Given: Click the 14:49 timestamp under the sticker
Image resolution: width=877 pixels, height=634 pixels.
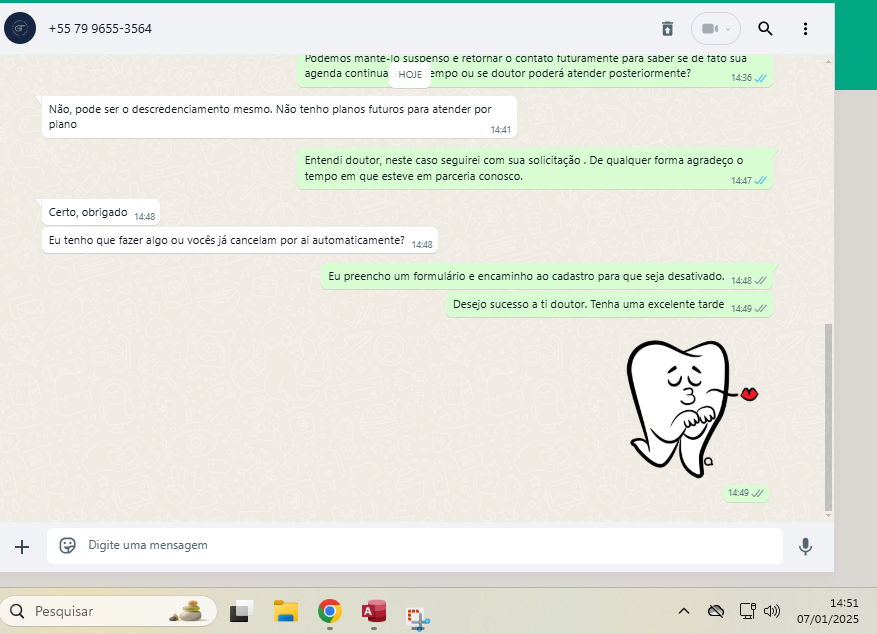Looking at the screenshot, I should (x=738, y=493).
